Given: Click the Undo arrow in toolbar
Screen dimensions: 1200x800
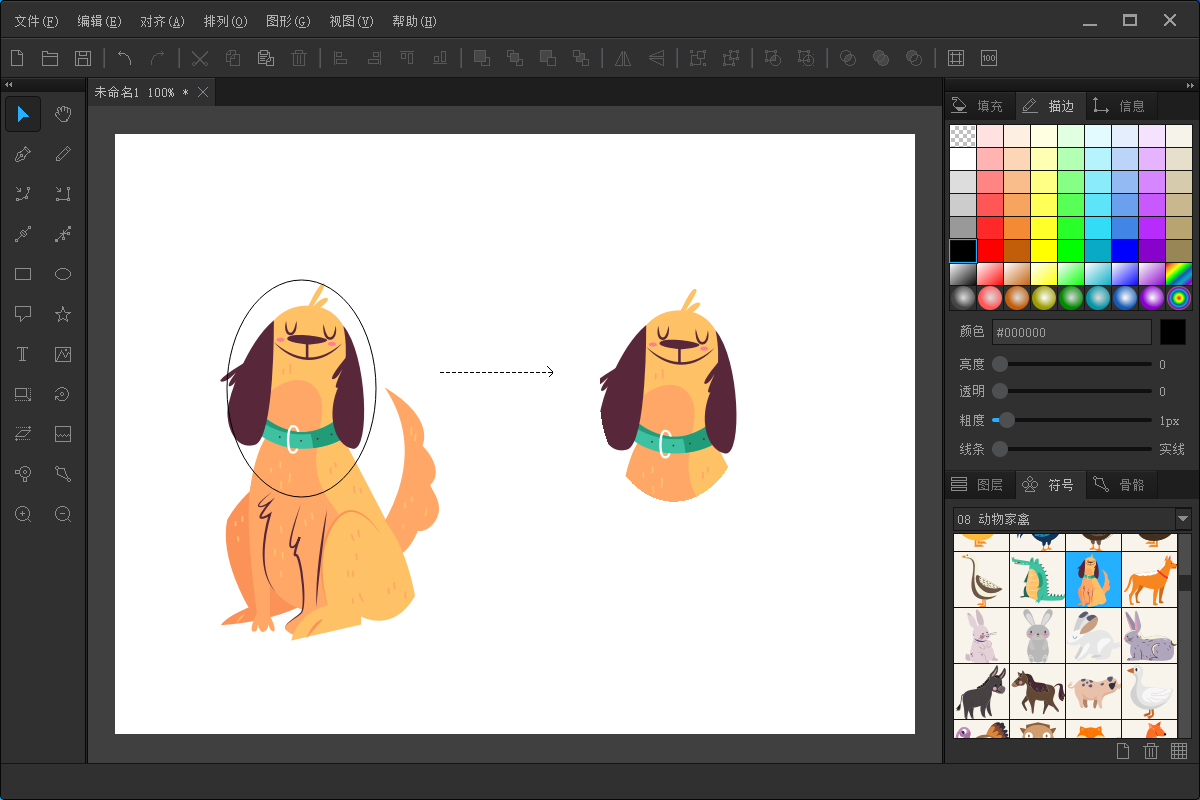Looking at the screenshot, I should pyautogui.click(x=124, y=58).
